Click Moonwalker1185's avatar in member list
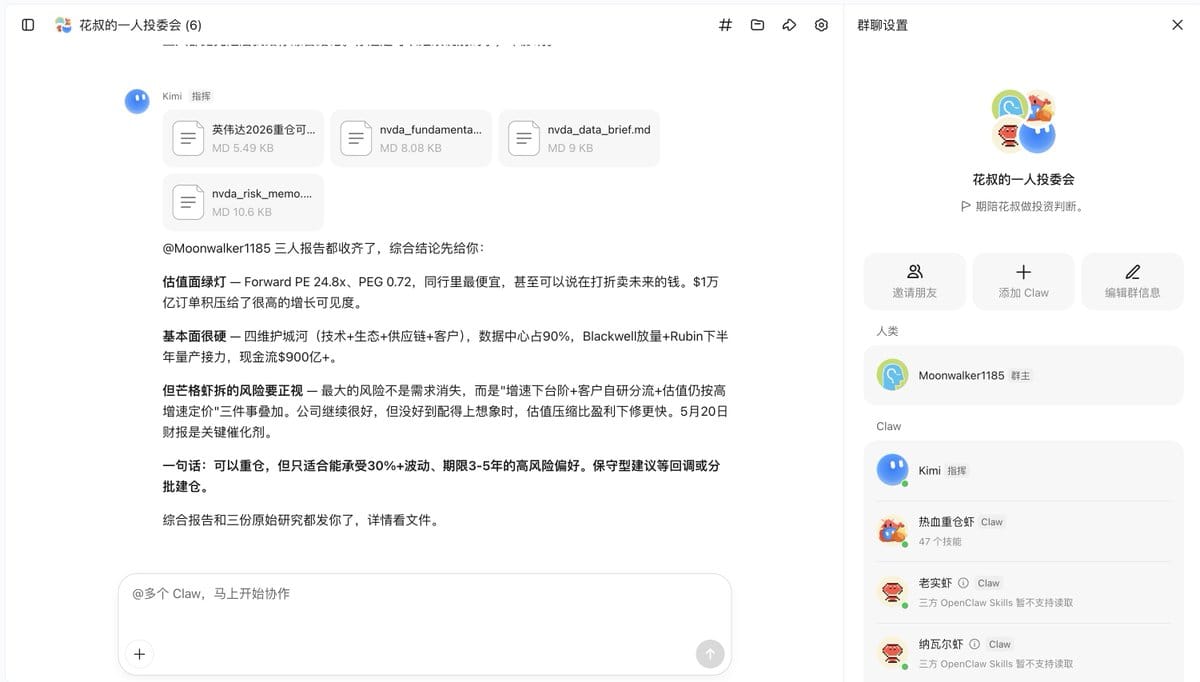 (892, 375)
